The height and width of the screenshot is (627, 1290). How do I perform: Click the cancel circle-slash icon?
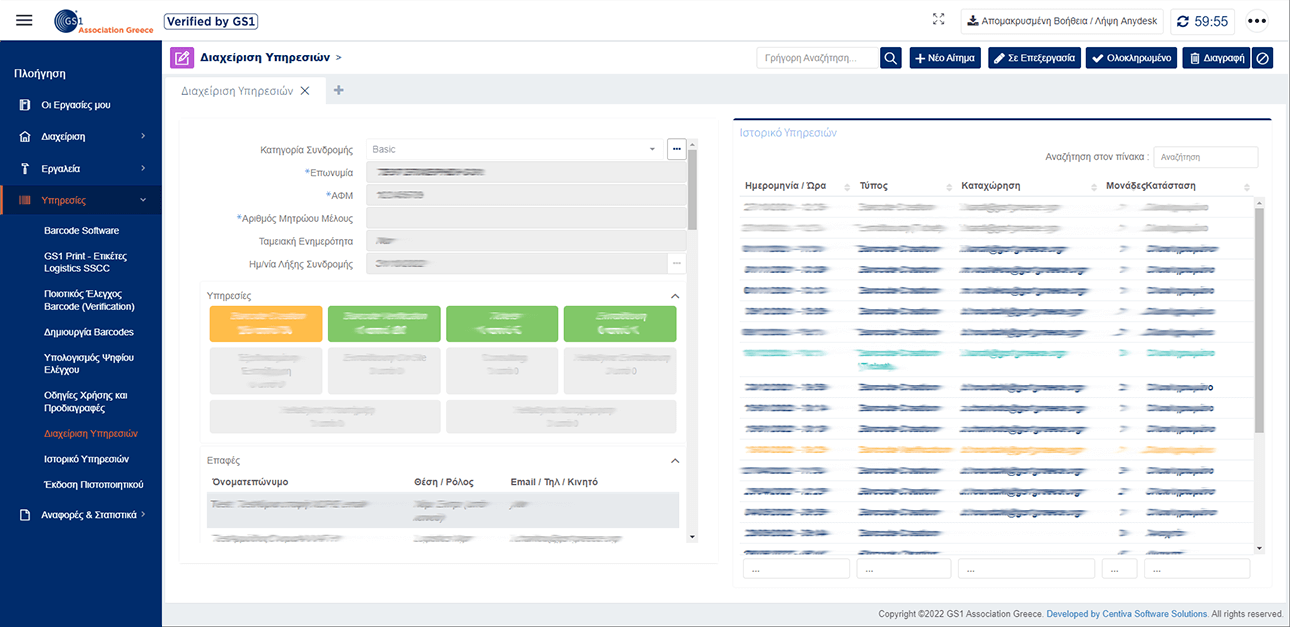point(1263,58)
